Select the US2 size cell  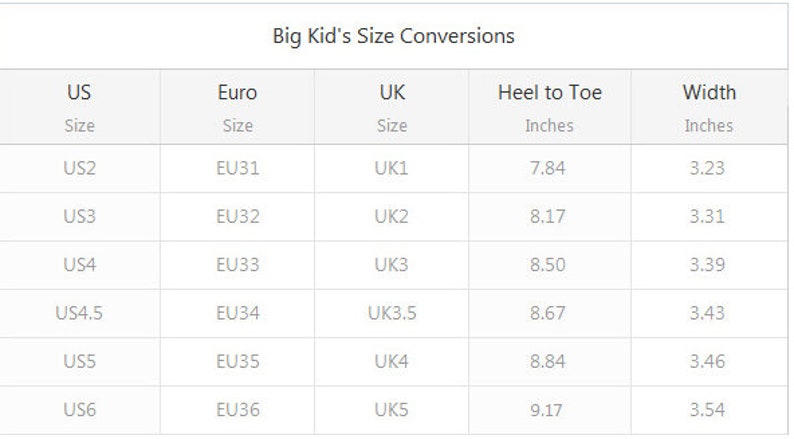coord(80,168)
